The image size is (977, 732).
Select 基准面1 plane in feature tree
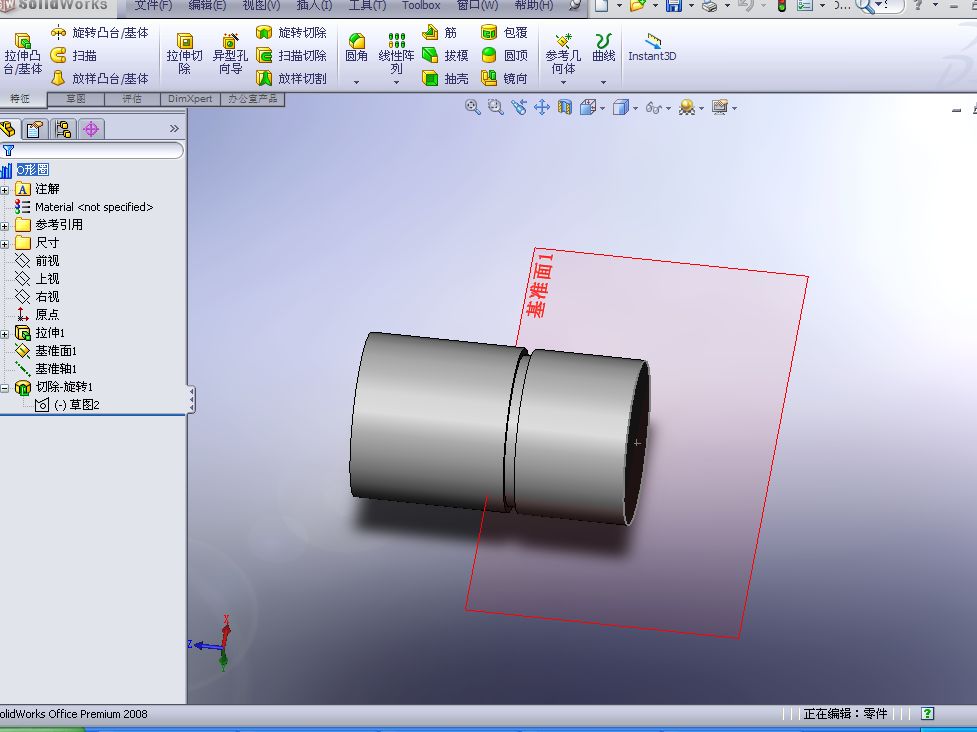pos(46,351)
